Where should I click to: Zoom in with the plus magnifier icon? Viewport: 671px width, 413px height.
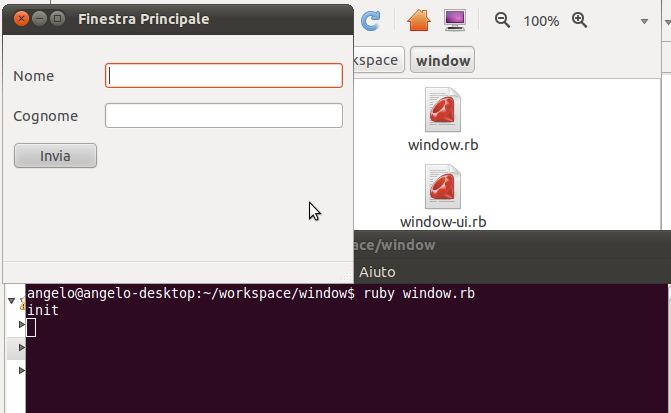tap(579, 20)
